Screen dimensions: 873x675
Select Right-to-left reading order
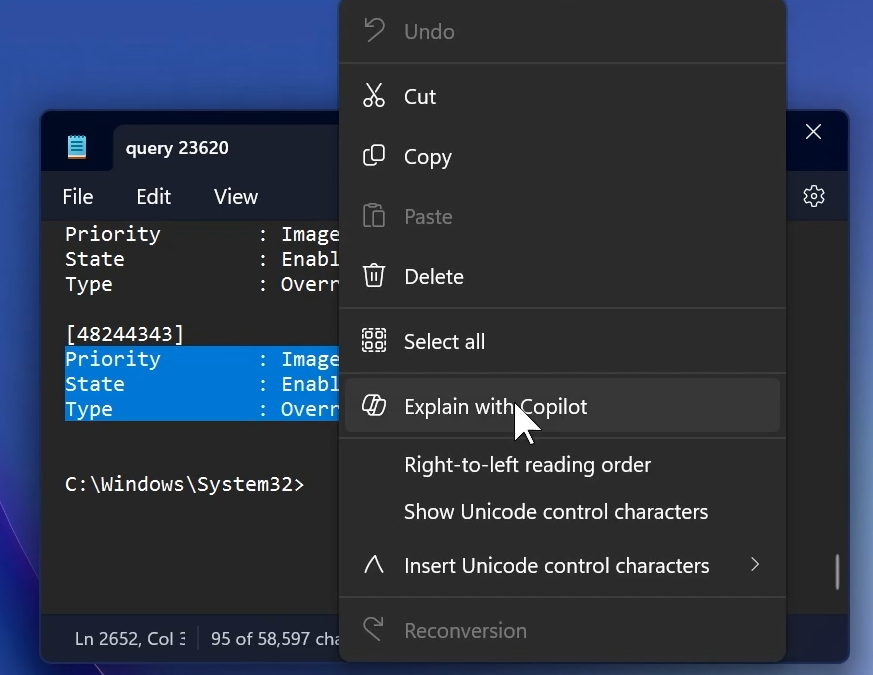point(562,464)
